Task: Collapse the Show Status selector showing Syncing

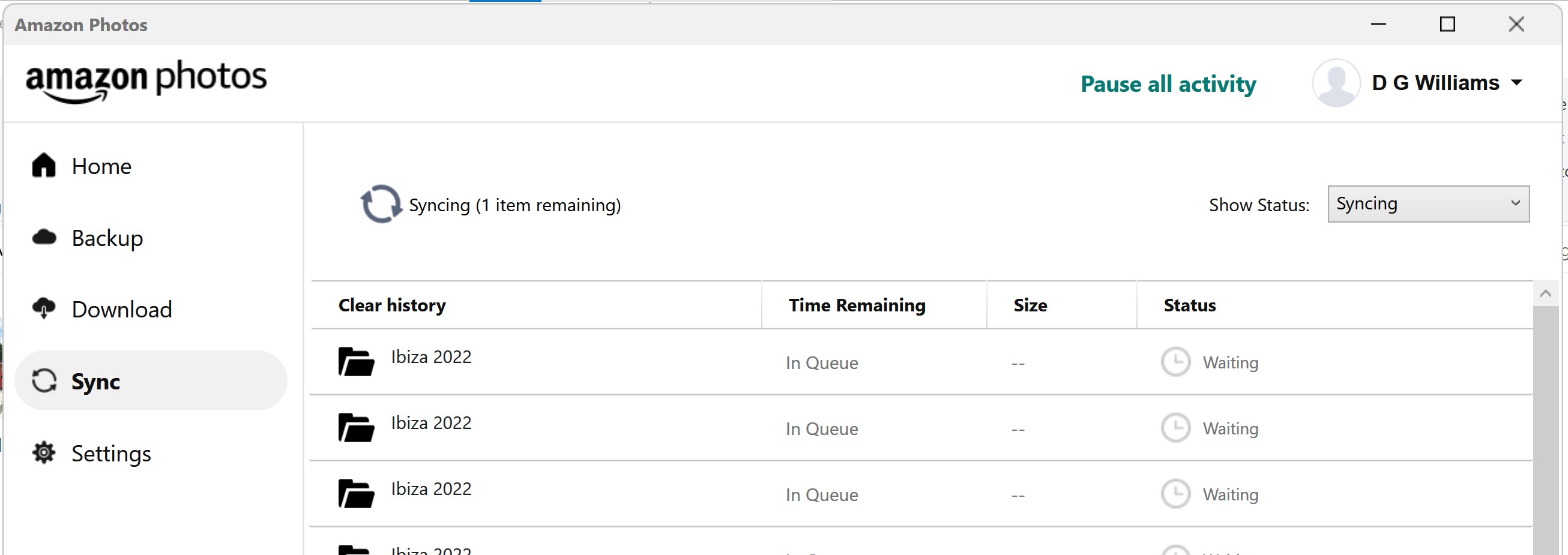Action: 1428,203
